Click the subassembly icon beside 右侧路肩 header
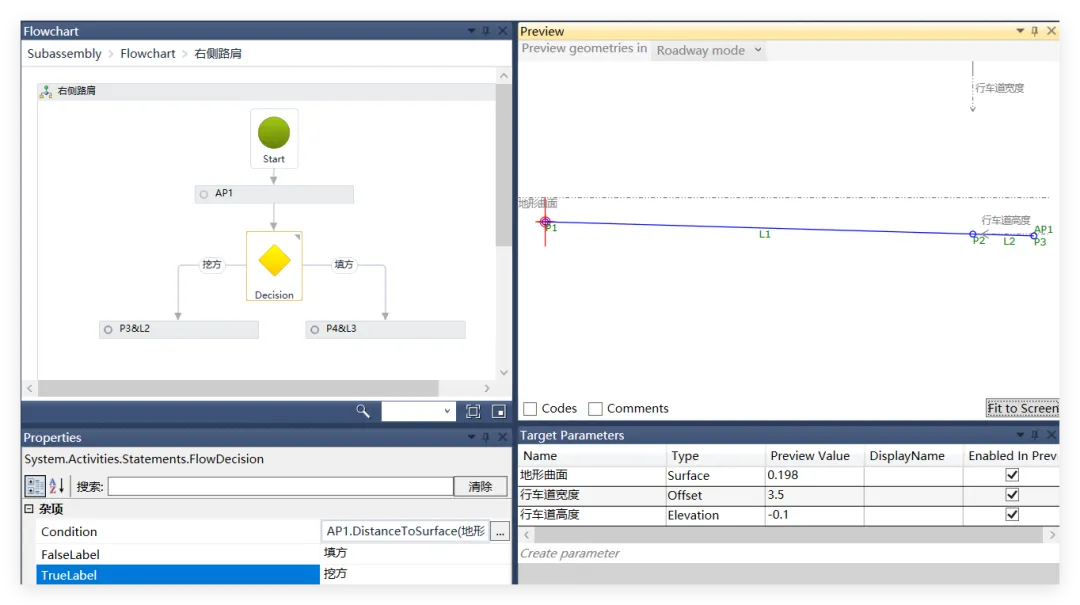Screen dimensions: 1080x605 (x=45, y=91)
